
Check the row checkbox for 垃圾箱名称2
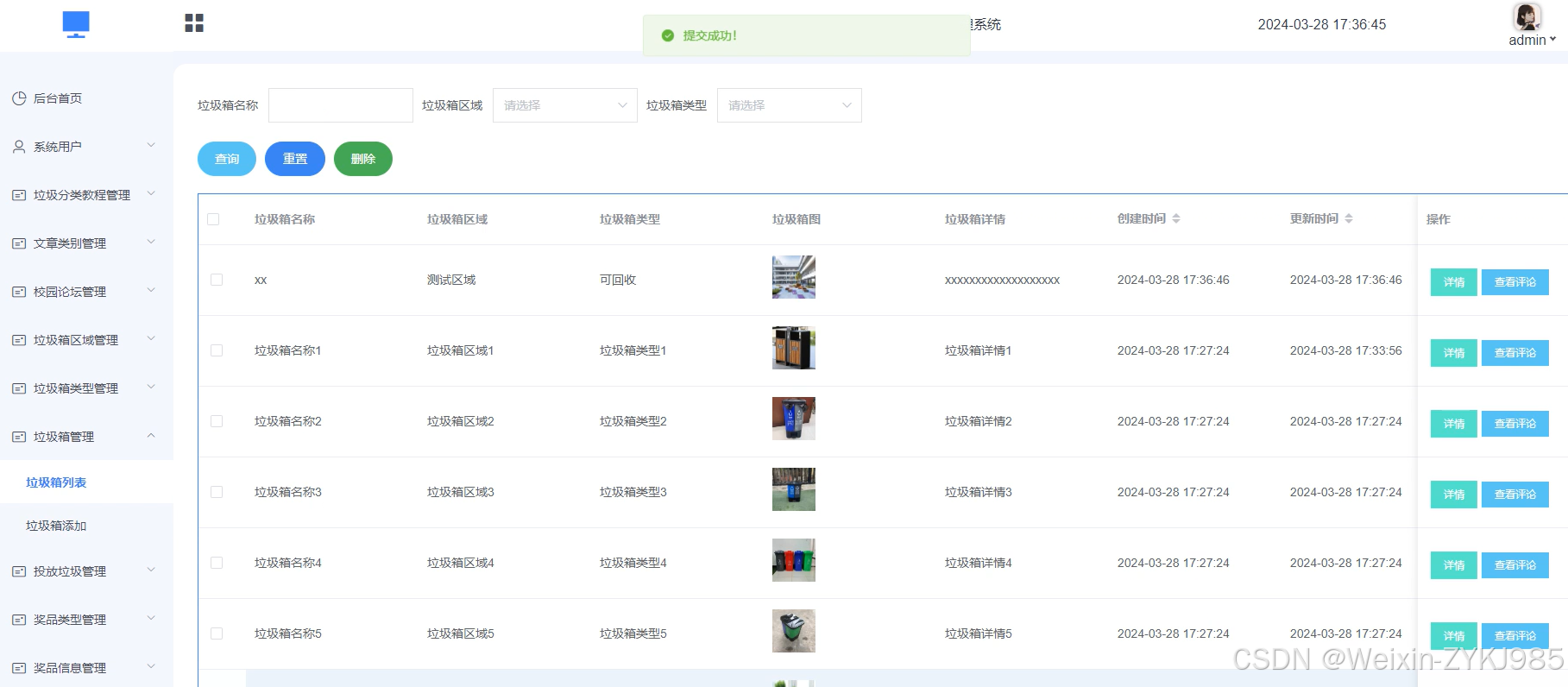click(x=217, y=421)
